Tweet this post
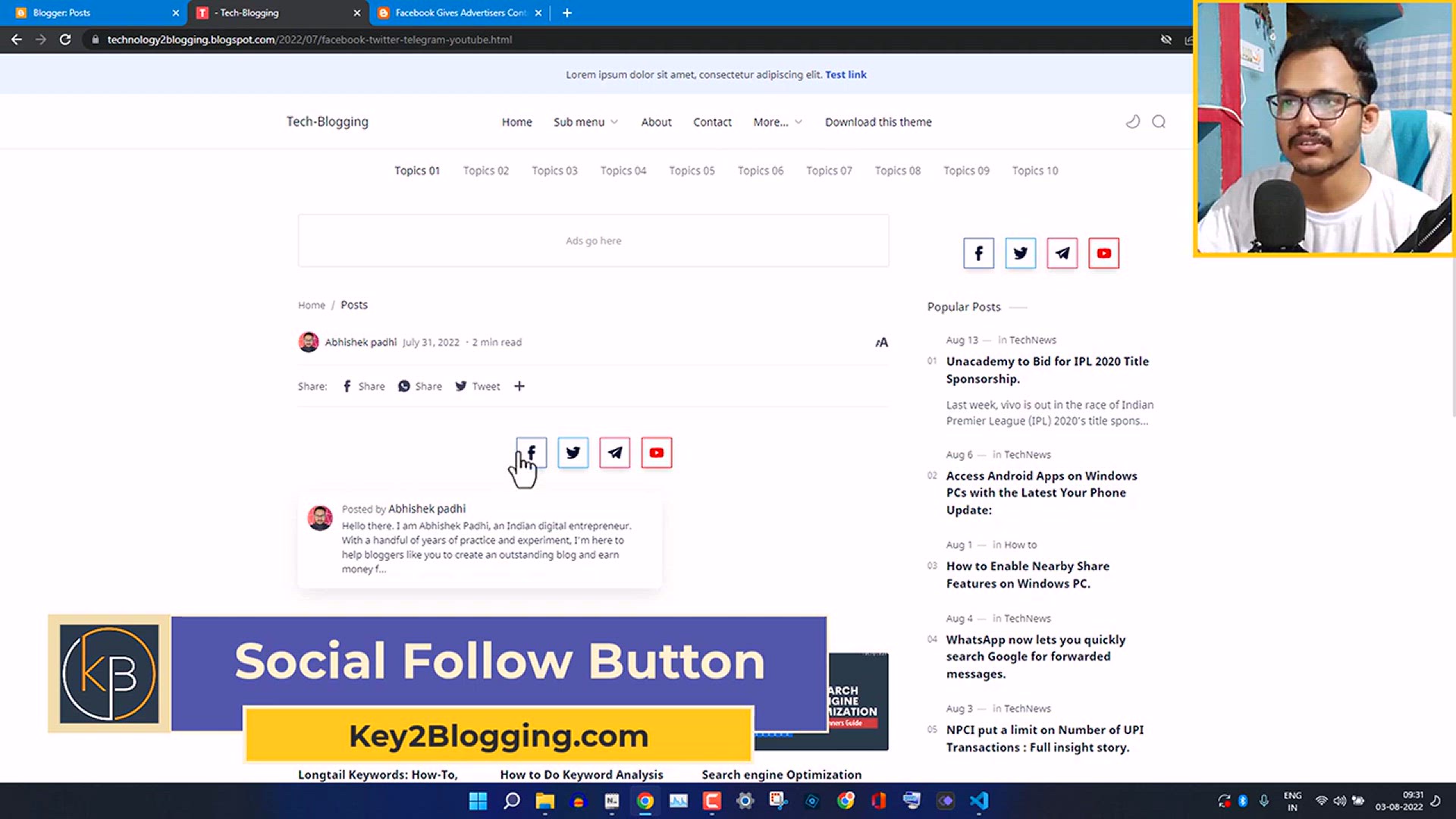The width and height of the screenshot is (1456, 819). (477, 386)
